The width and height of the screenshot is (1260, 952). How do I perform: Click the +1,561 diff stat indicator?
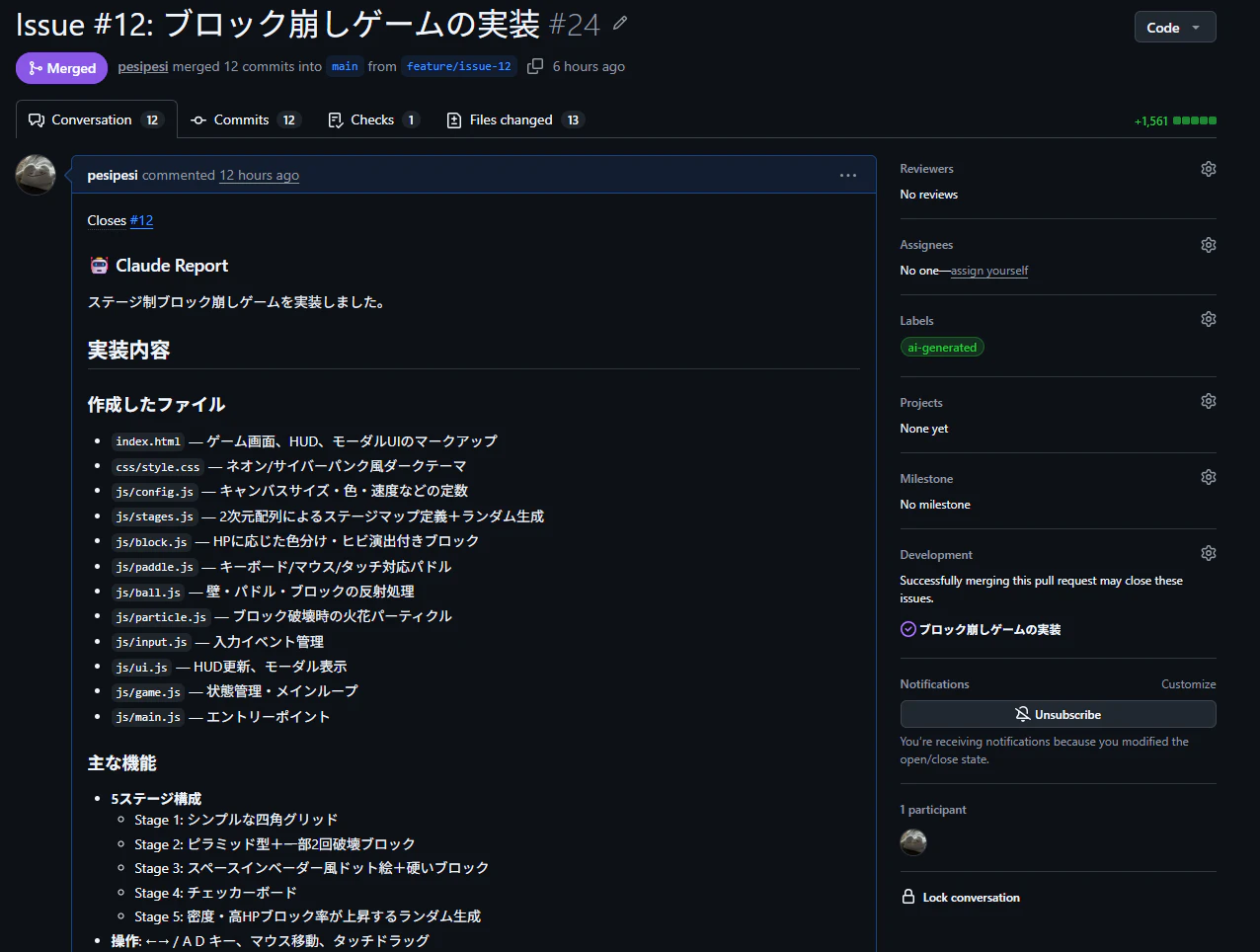1175,120
